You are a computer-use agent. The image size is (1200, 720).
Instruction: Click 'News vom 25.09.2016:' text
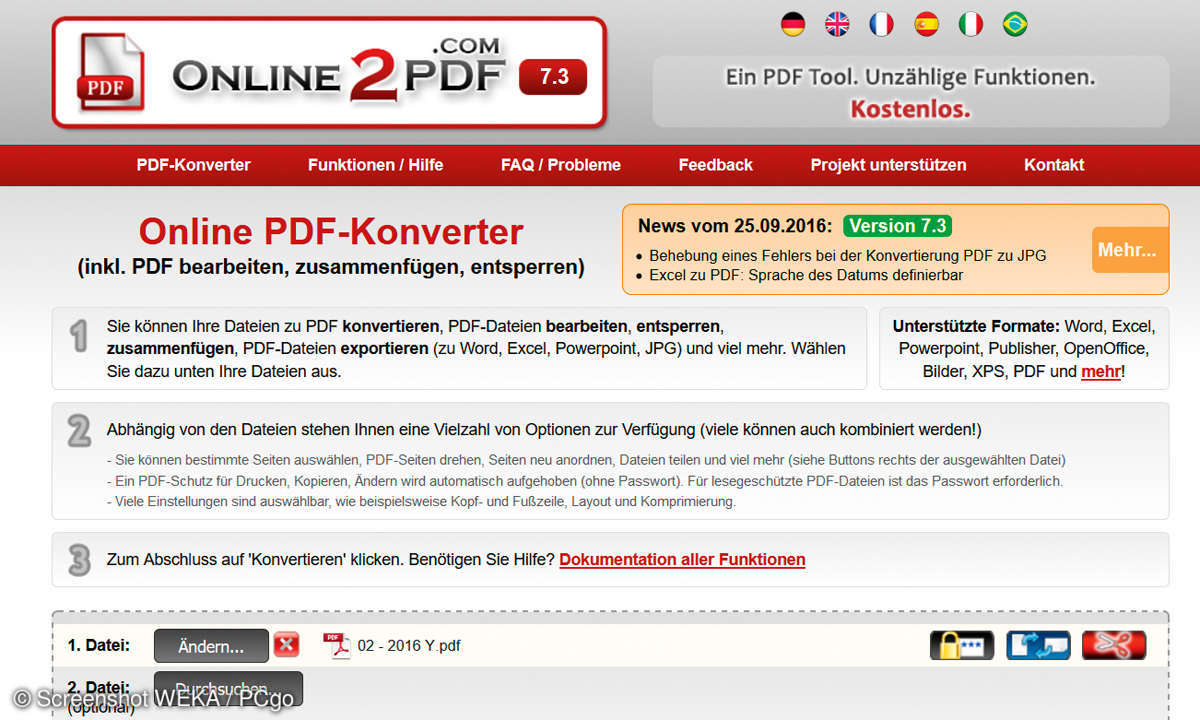(737, 226)
